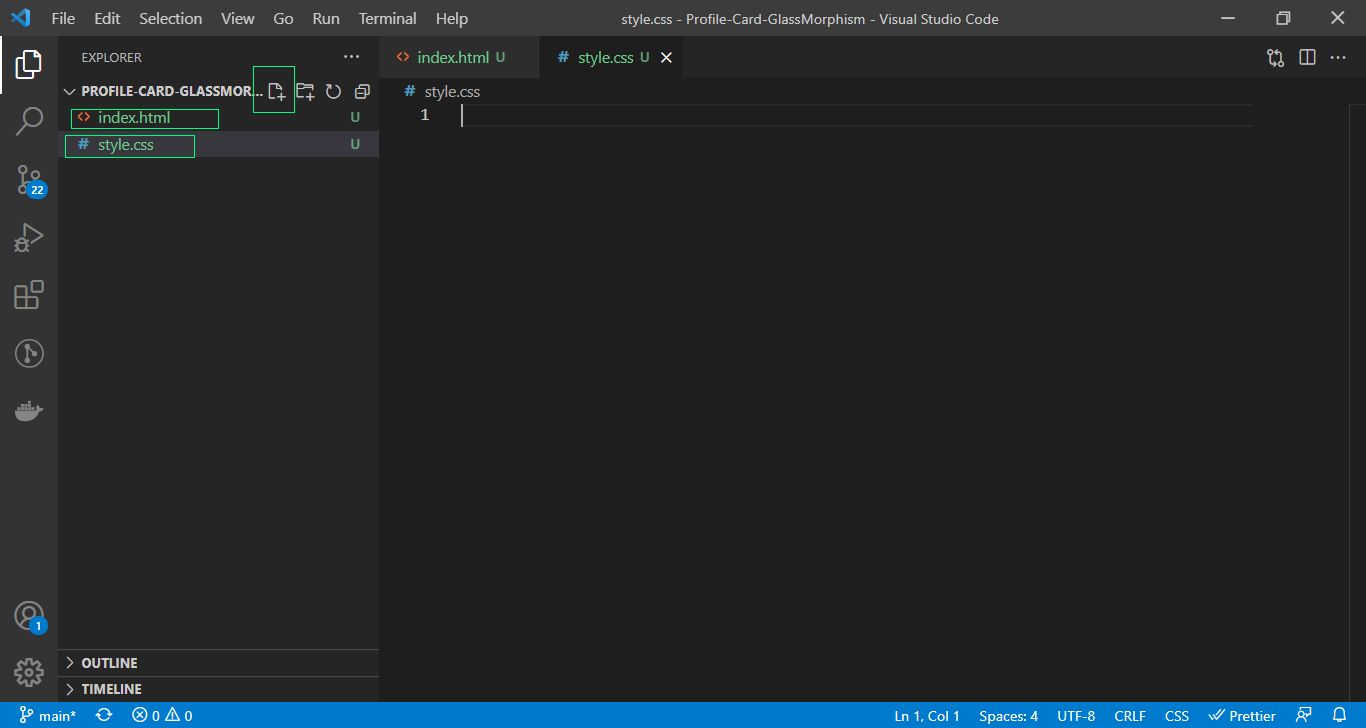Open Explorer views and more actions menu

351,57
